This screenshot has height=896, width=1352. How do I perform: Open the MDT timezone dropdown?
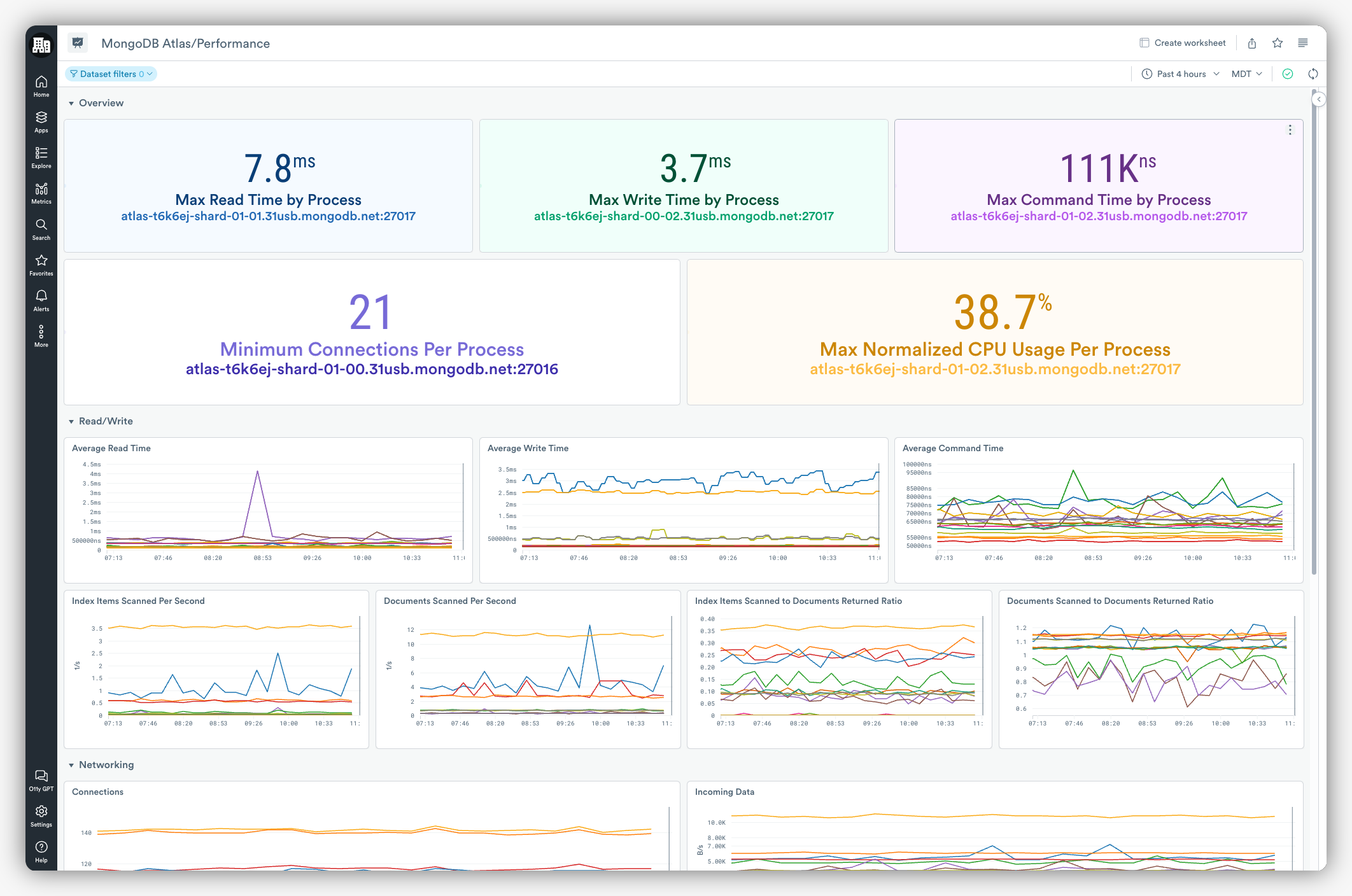1247,74
